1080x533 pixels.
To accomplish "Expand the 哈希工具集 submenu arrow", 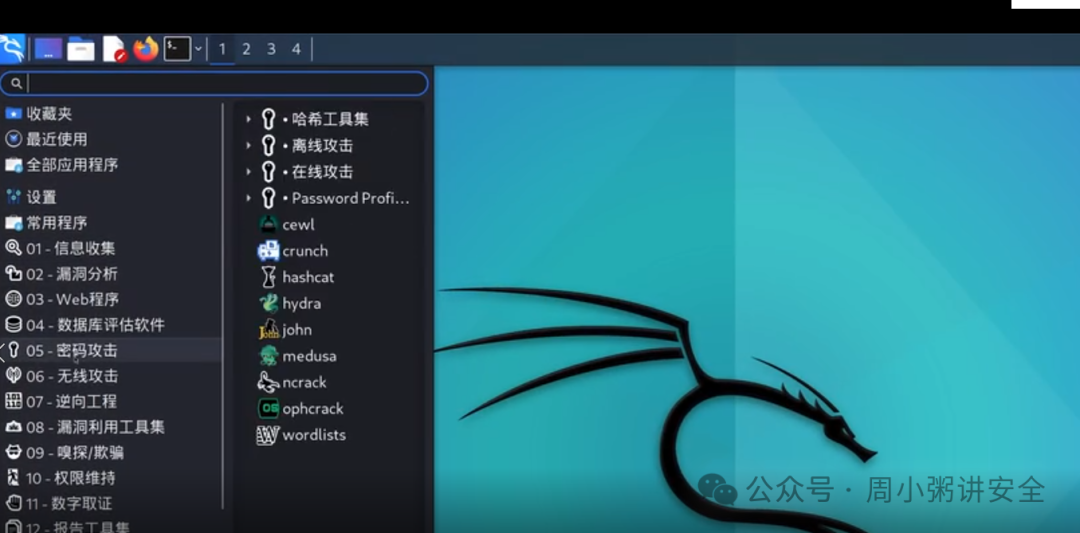I will [x=249, y=119].
